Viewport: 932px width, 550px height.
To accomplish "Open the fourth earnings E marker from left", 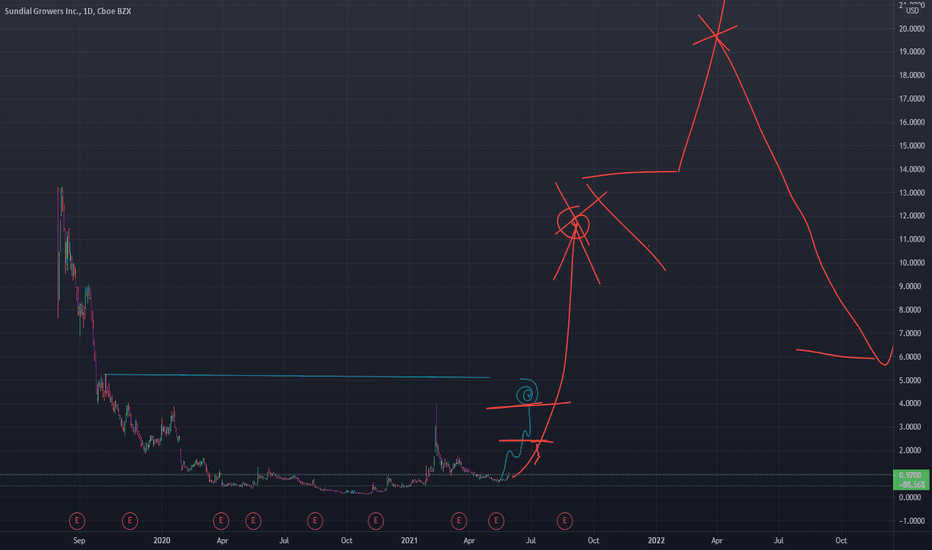I will coord(253,521).
